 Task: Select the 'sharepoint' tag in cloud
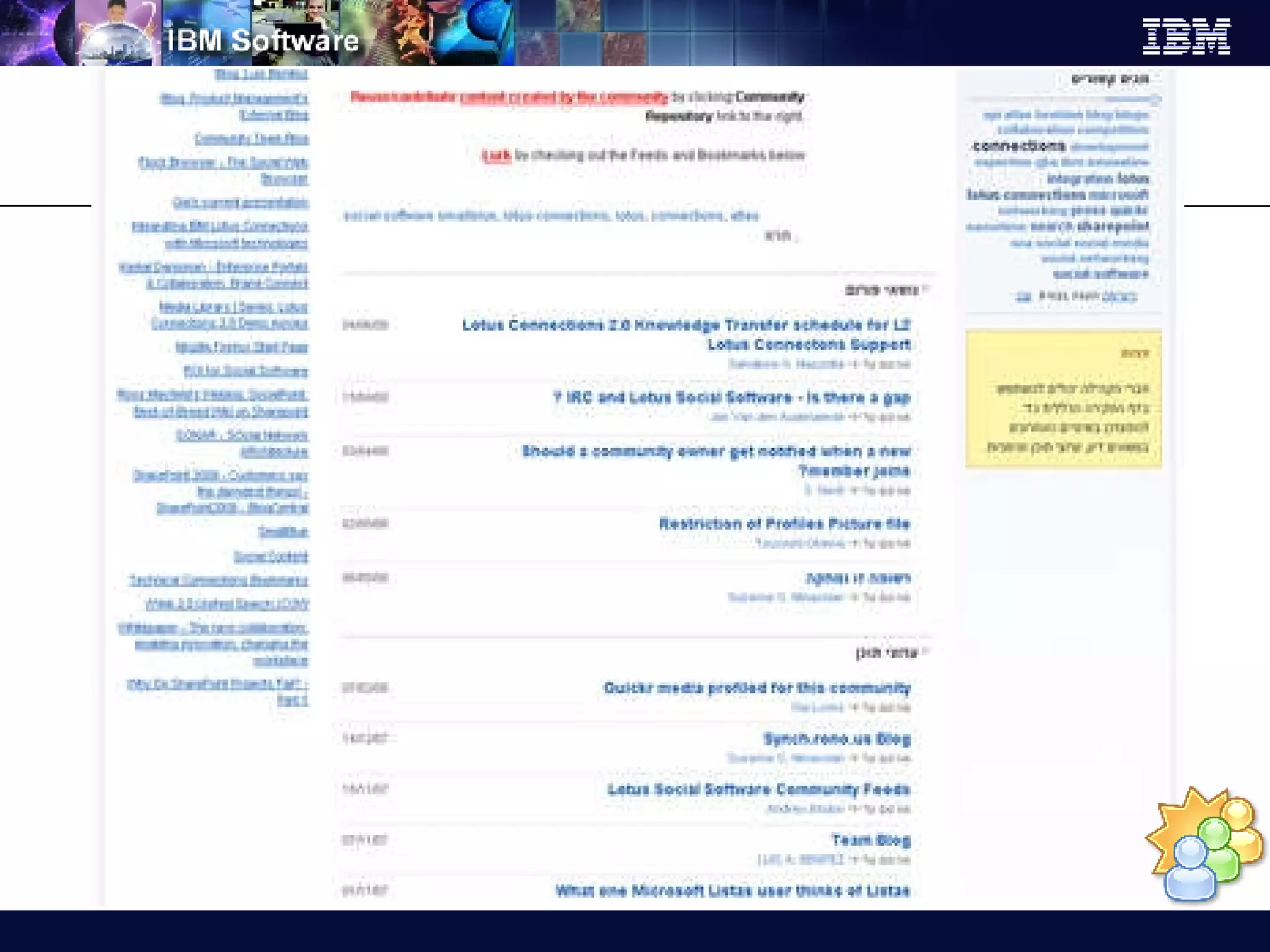pyautogui.click(x=1113, y=226)
